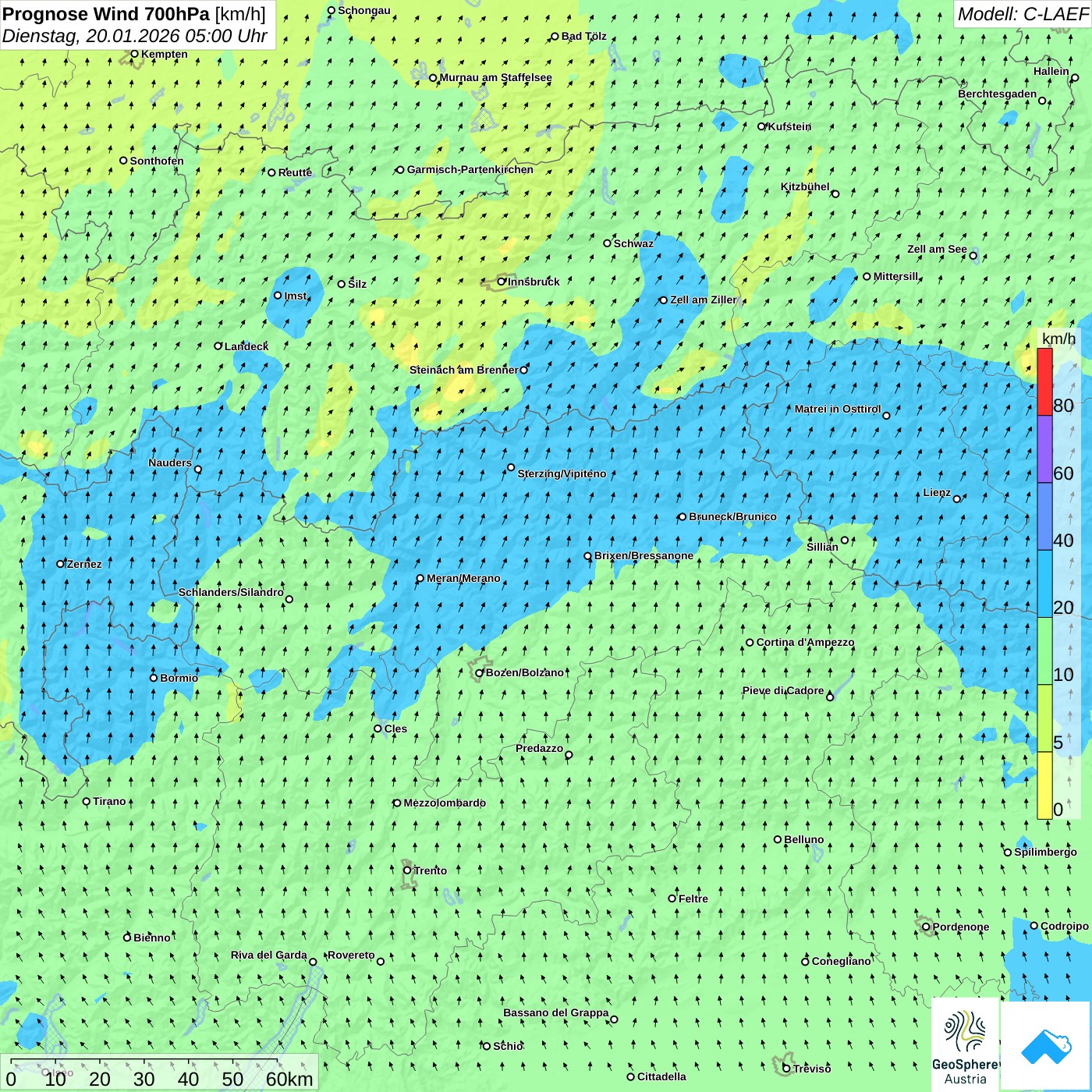Screen dimensions: 1092x1092
Task: Click the purple legend color between 60 and 80
Action: click(1044, 448)
